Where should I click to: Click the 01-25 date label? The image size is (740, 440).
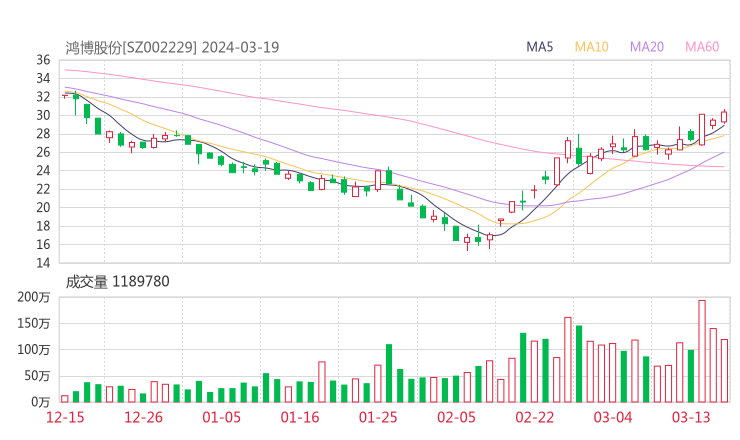click(x=378, y=417)
